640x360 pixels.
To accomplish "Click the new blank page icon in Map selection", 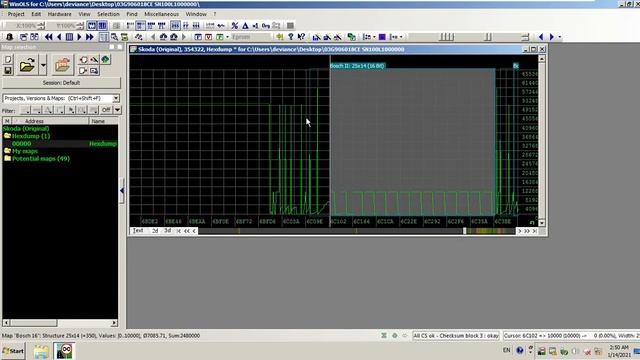I will point(8,60).
